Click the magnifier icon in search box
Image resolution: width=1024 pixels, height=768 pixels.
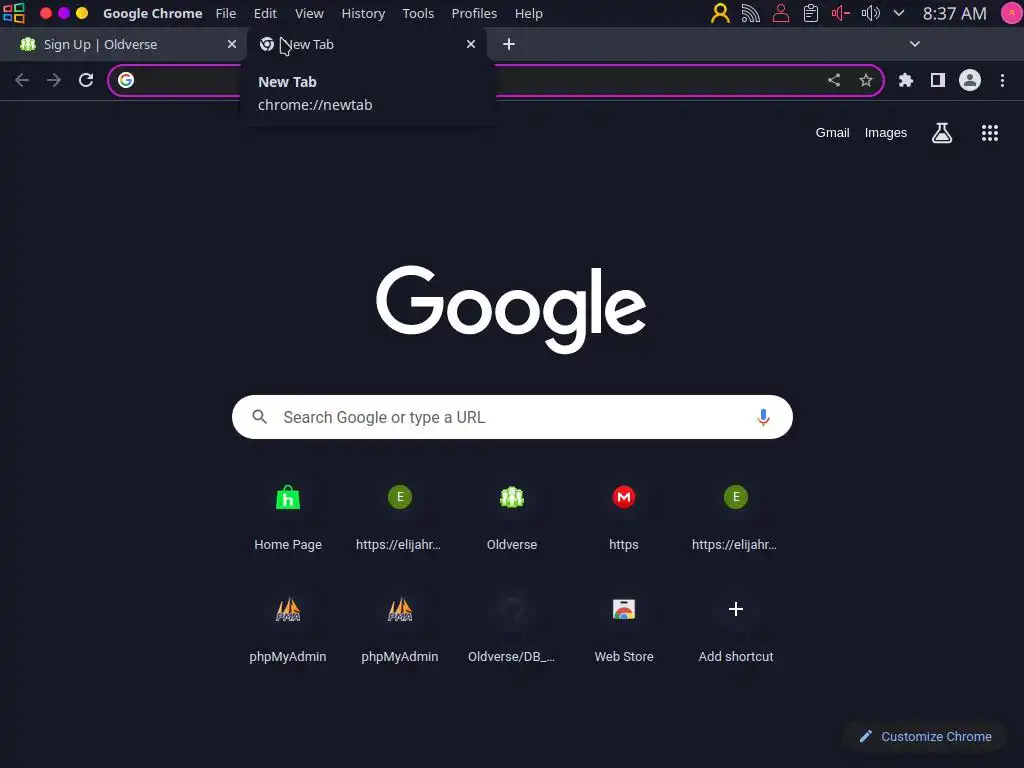tap(260, 417)
